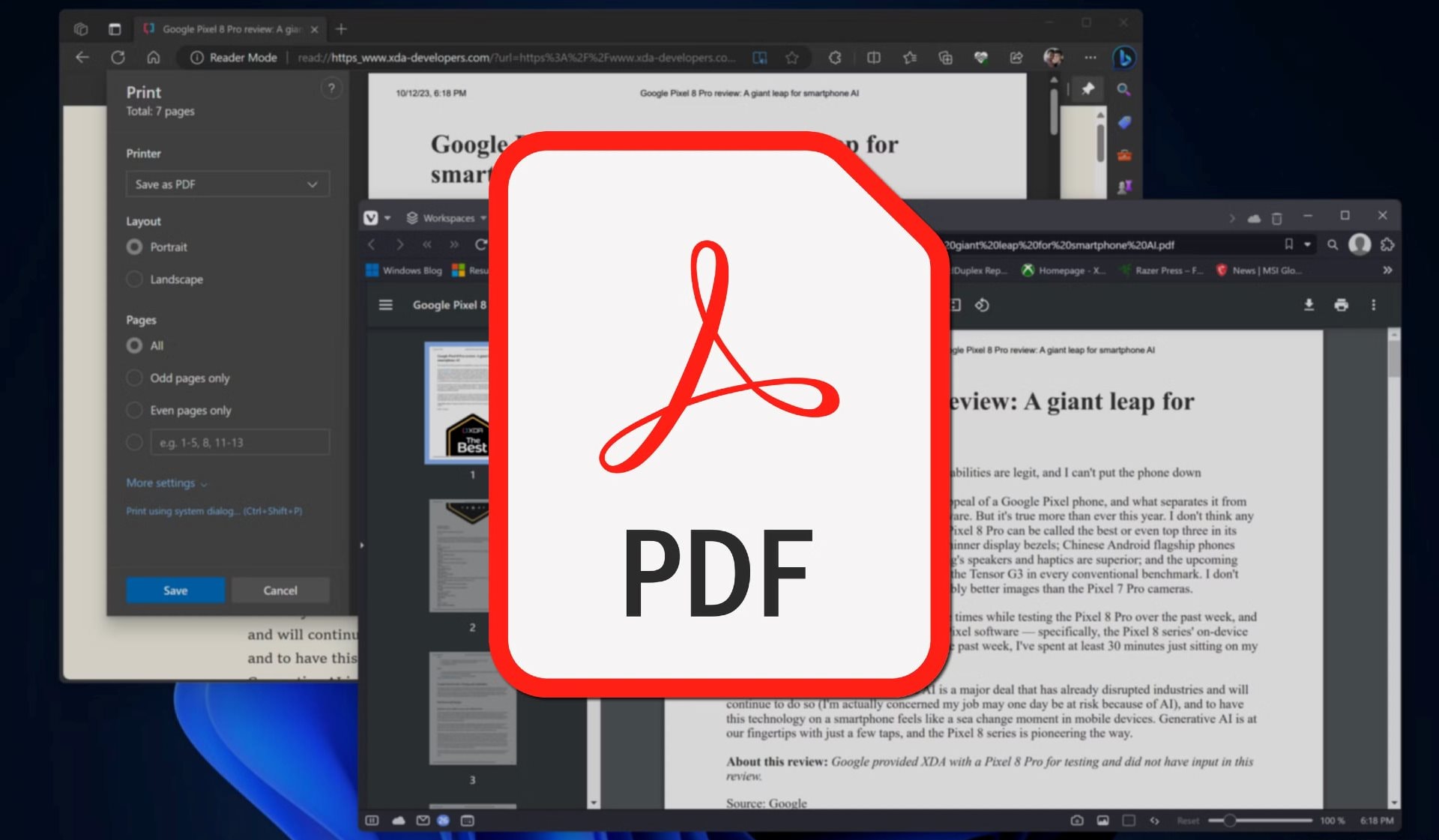Open Print using system dialog link
The height and width of the screenshot is (840, 1439).
coord(214,511)
